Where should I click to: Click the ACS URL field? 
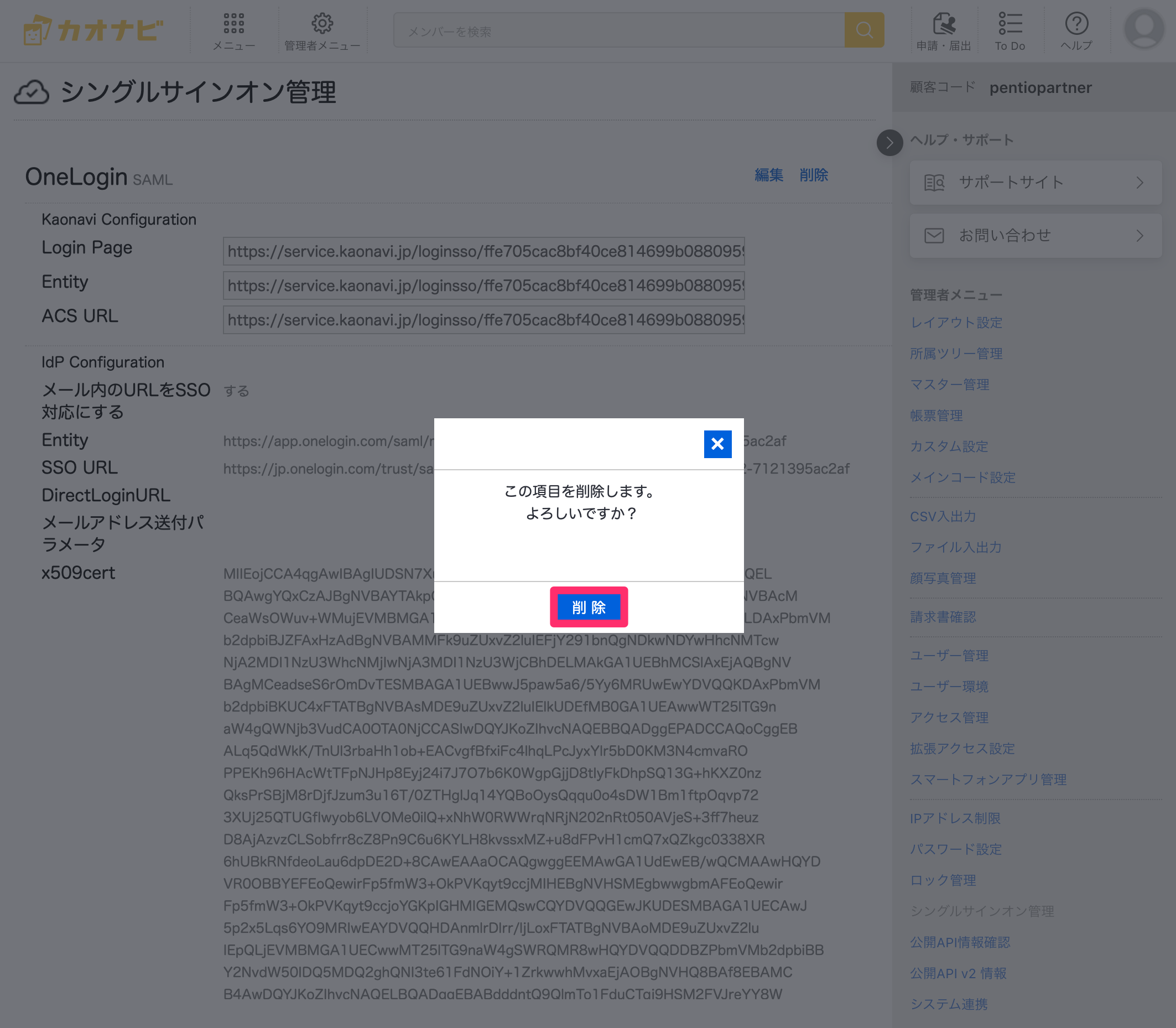484,320
